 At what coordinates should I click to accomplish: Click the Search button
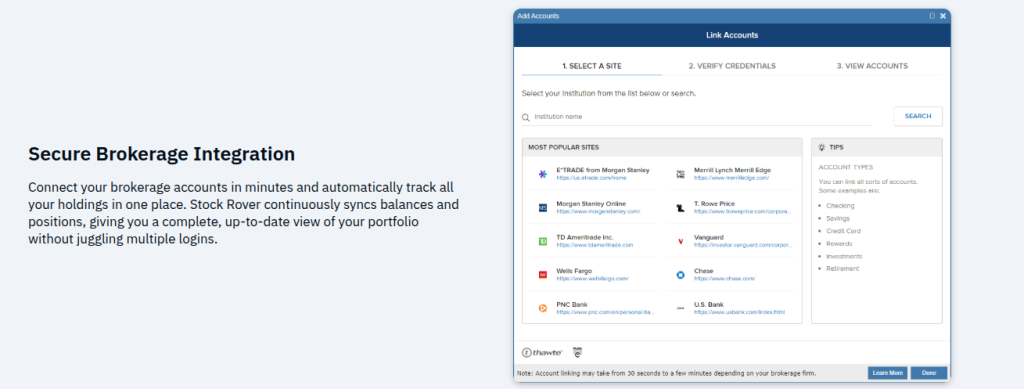click(918, 116)
